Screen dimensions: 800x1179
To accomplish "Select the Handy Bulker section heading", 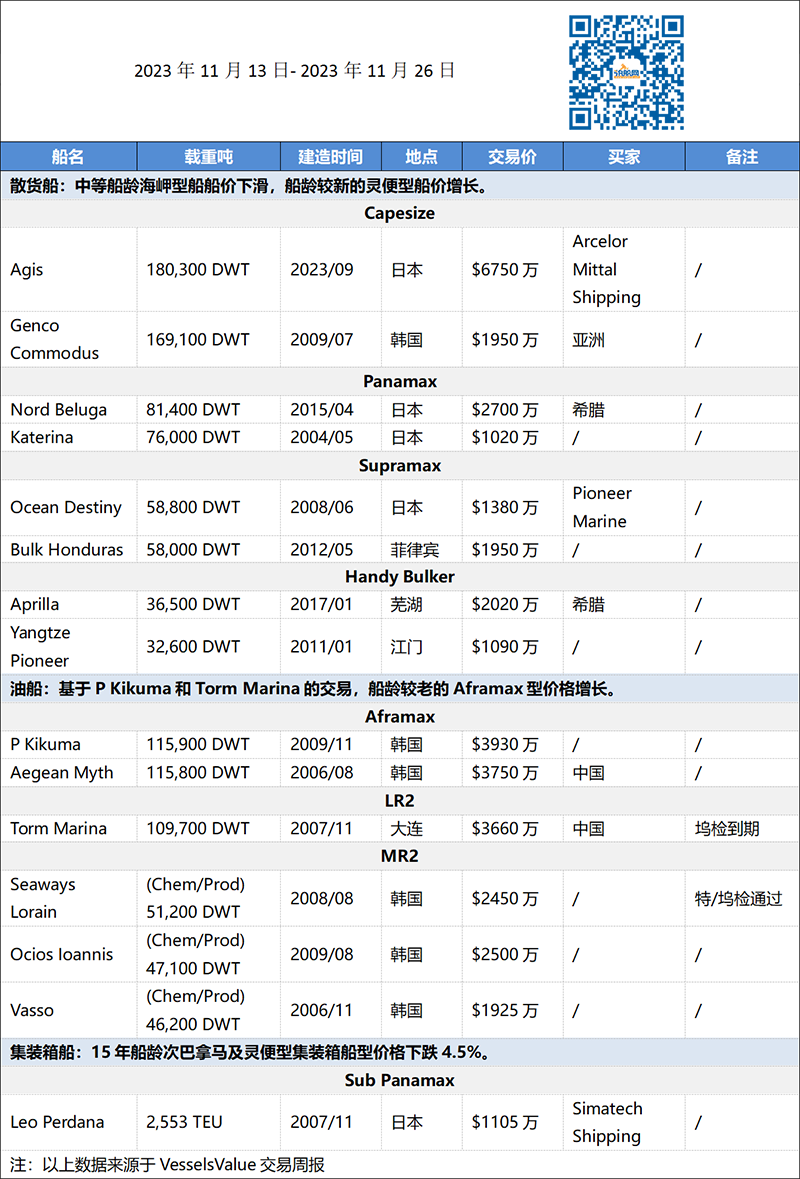I will 400,577.
